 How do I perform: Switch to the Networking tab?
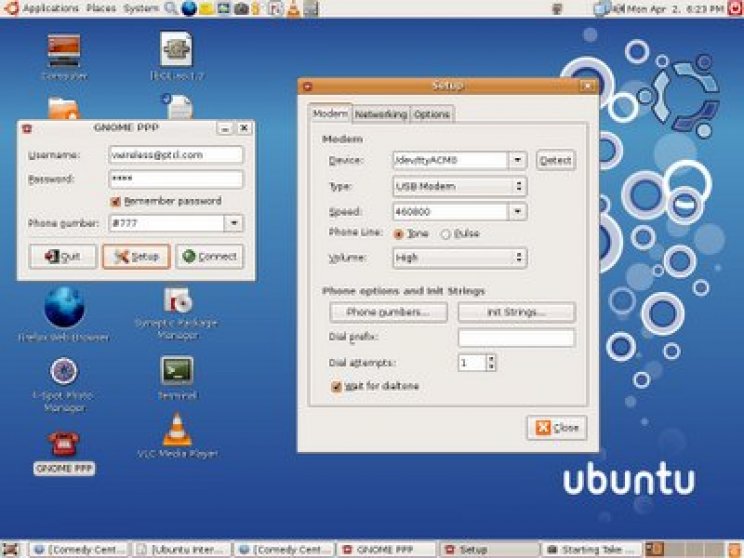(381, 114)
